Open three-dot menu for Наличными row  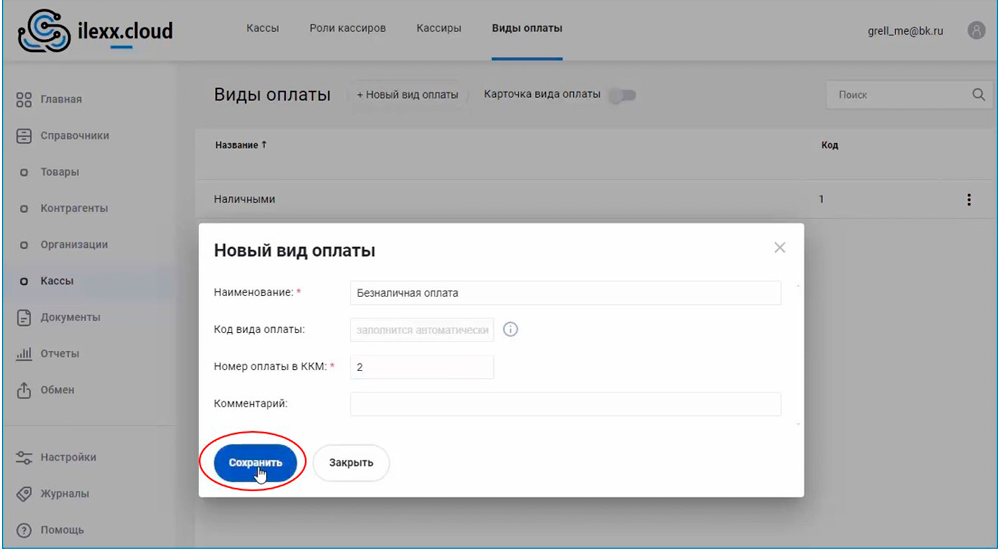[968, 200]
